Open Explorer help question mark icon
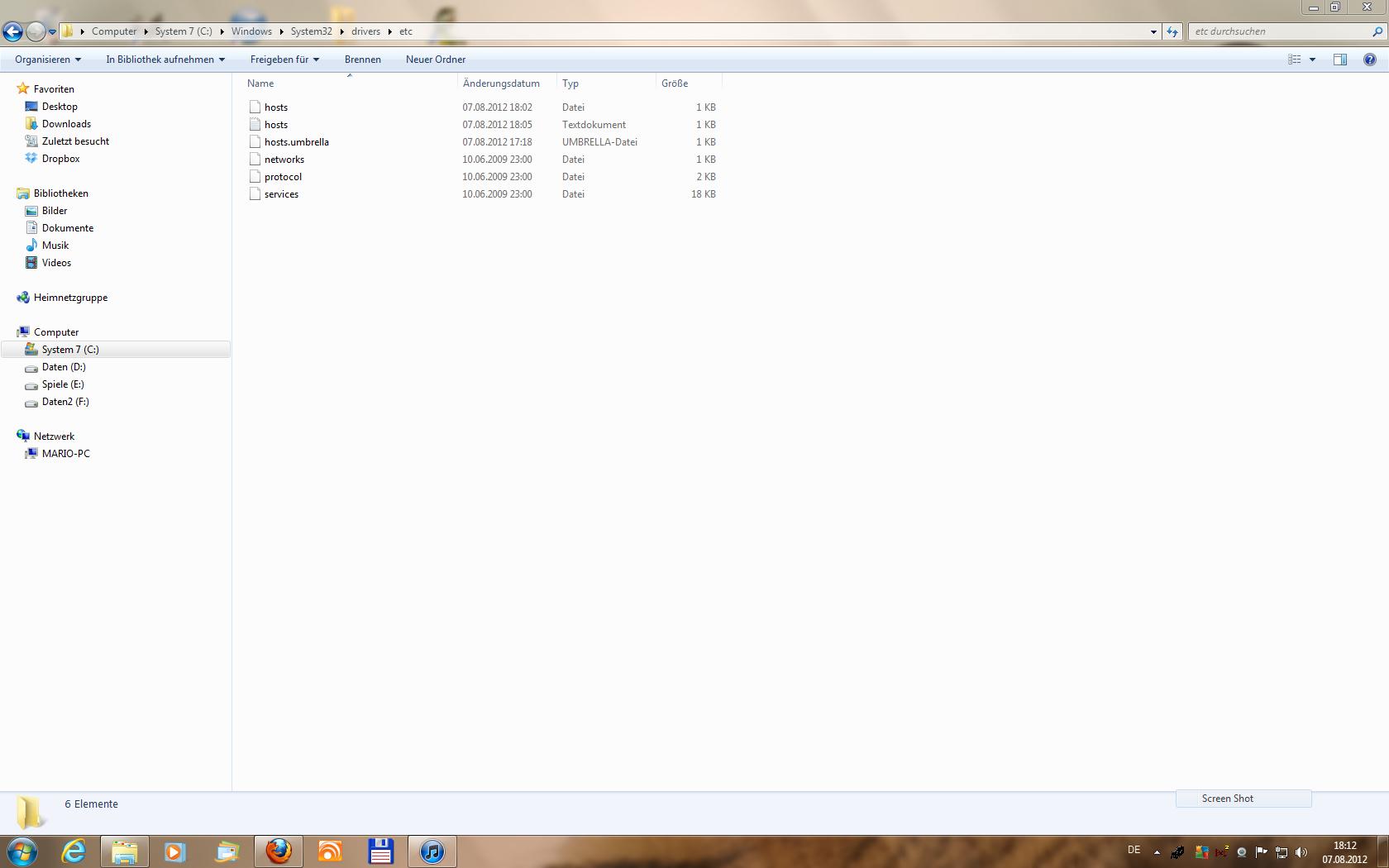 pyautogui.click(x=1370, y=60)
